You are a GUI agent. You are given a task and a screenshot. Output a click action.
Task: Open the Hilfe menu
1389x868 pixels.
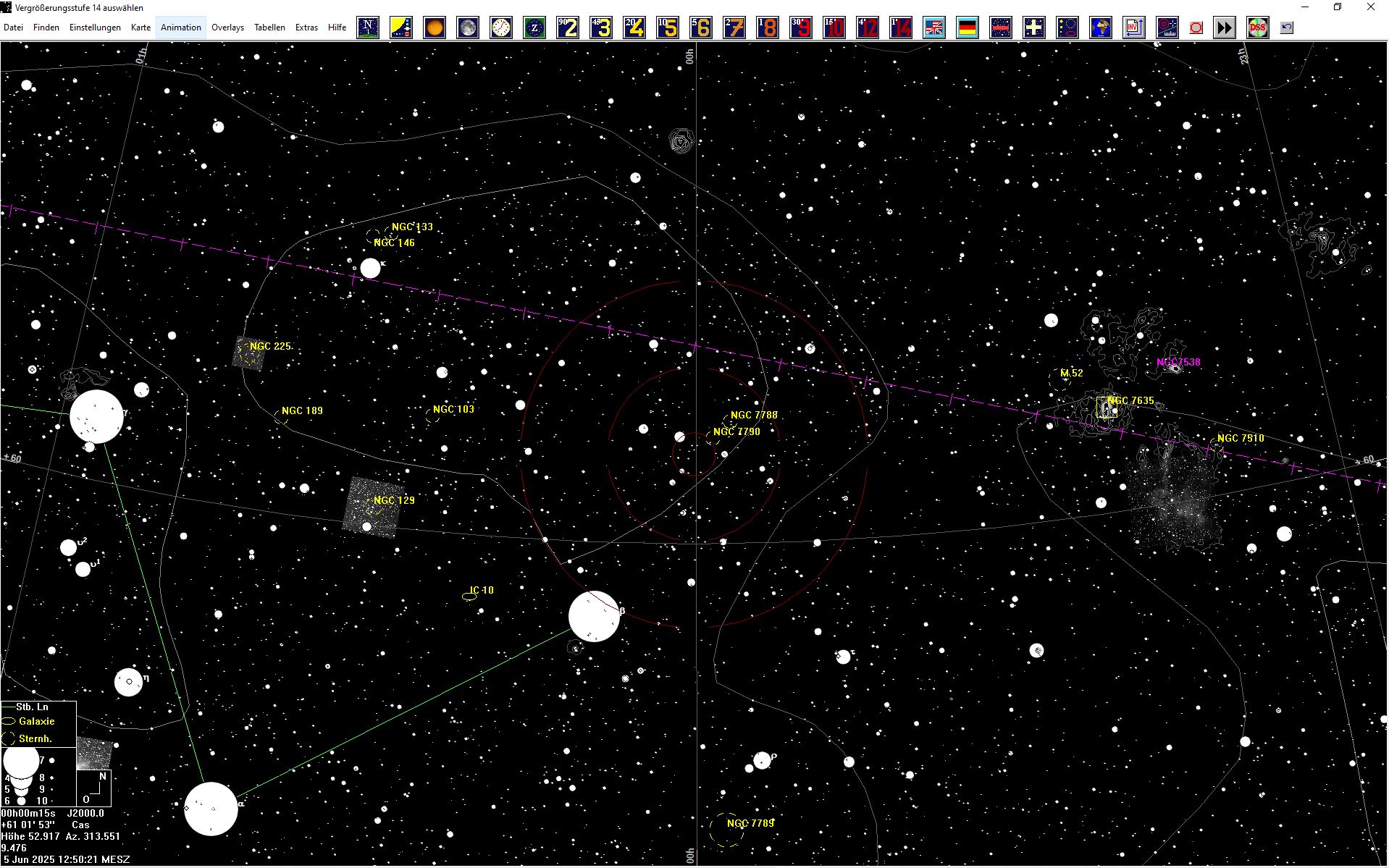[x=337, y=28]
